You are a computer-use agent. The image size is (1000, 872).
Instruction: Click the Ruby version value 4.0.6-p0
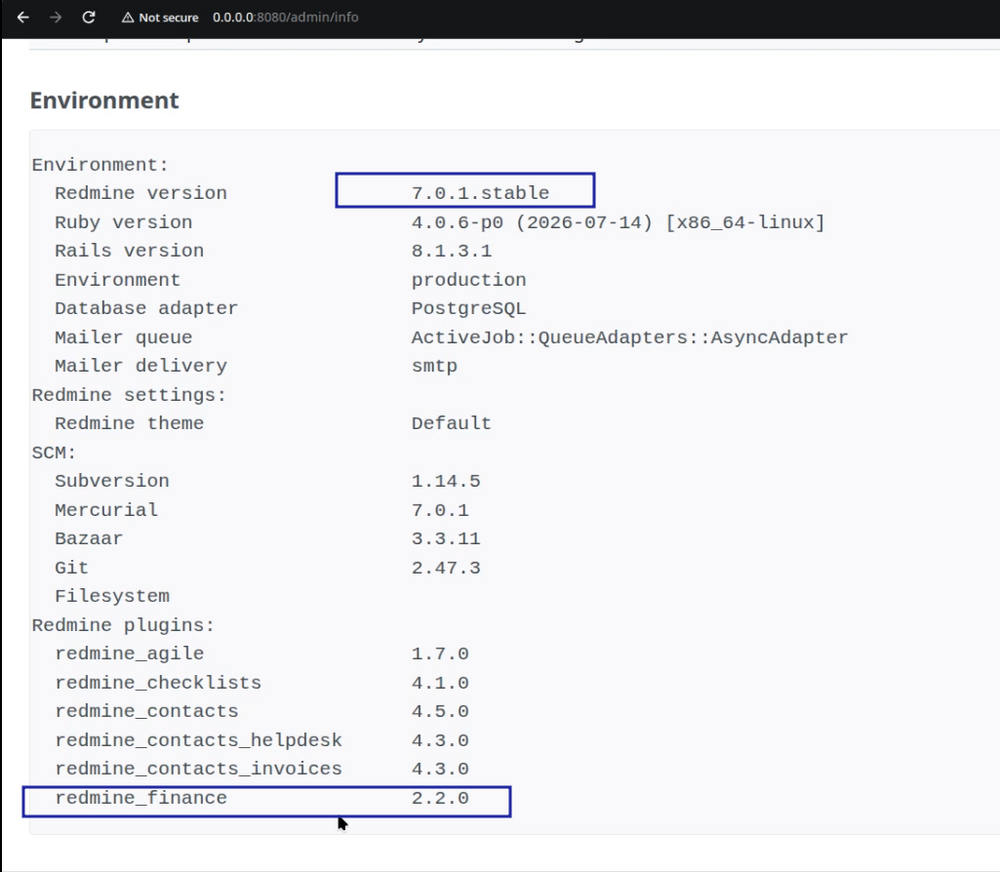457,222
